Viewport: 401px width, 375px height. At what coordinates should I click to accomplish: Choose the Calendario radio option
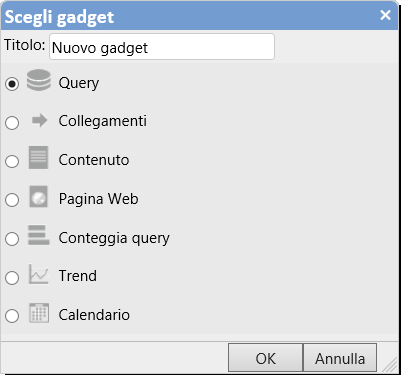12,316
